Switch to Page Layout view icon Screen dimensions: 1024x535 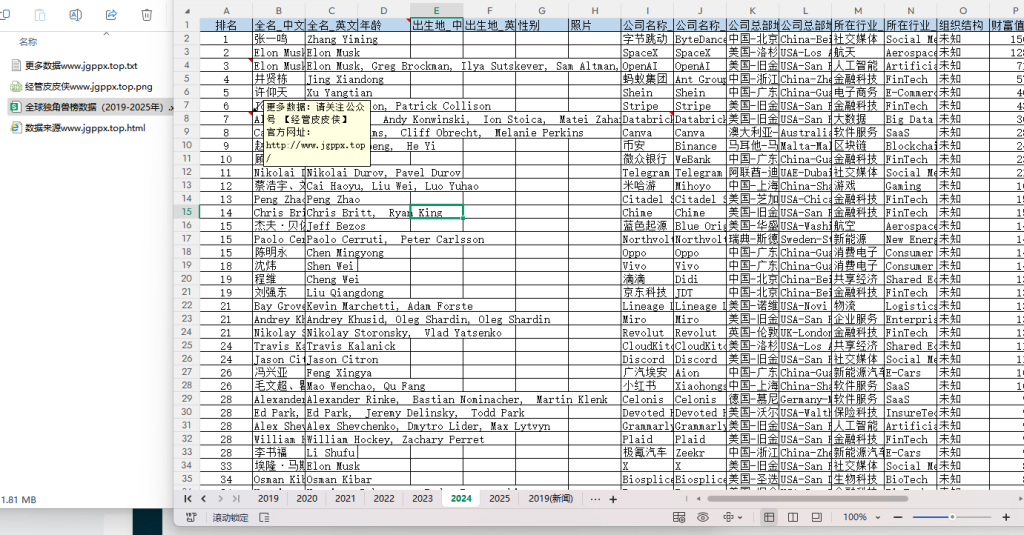coord(793,517)
